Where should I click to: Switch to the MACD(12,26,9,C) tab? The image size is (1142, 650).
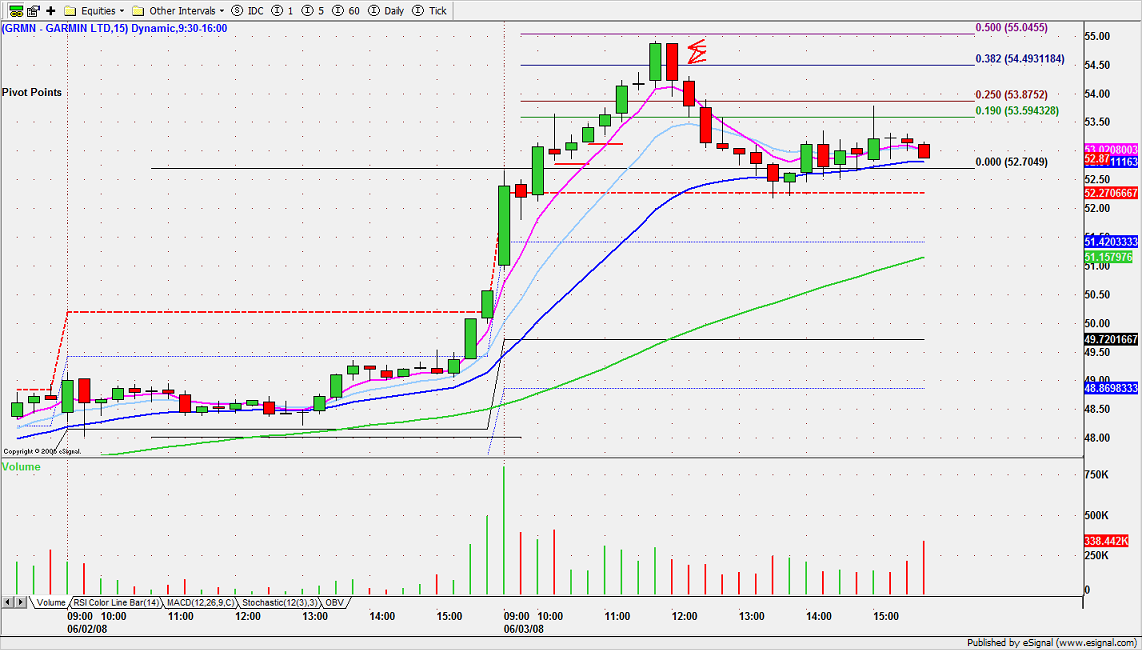[201, 603]
